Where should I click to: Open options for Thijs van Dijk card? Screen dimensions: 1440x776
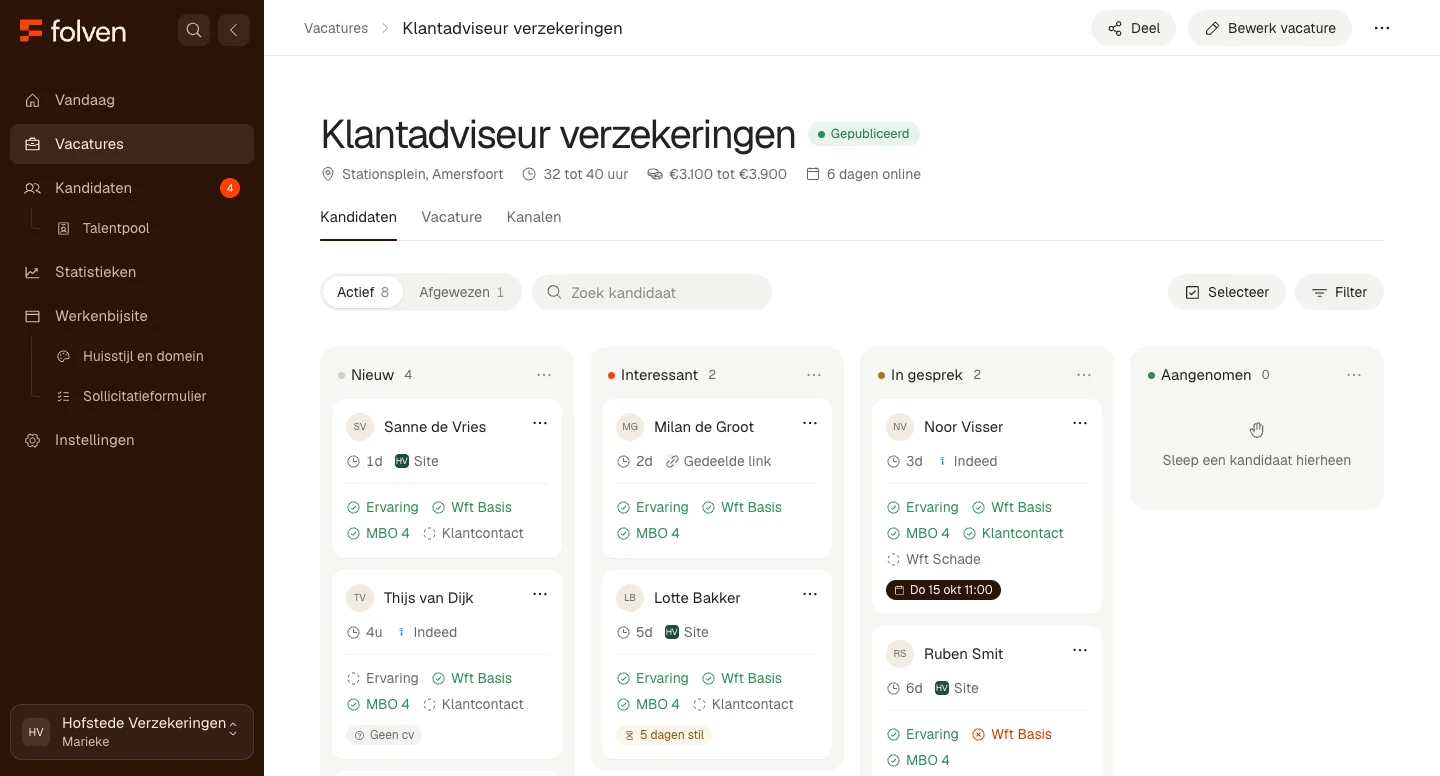(x=540, y=595)
